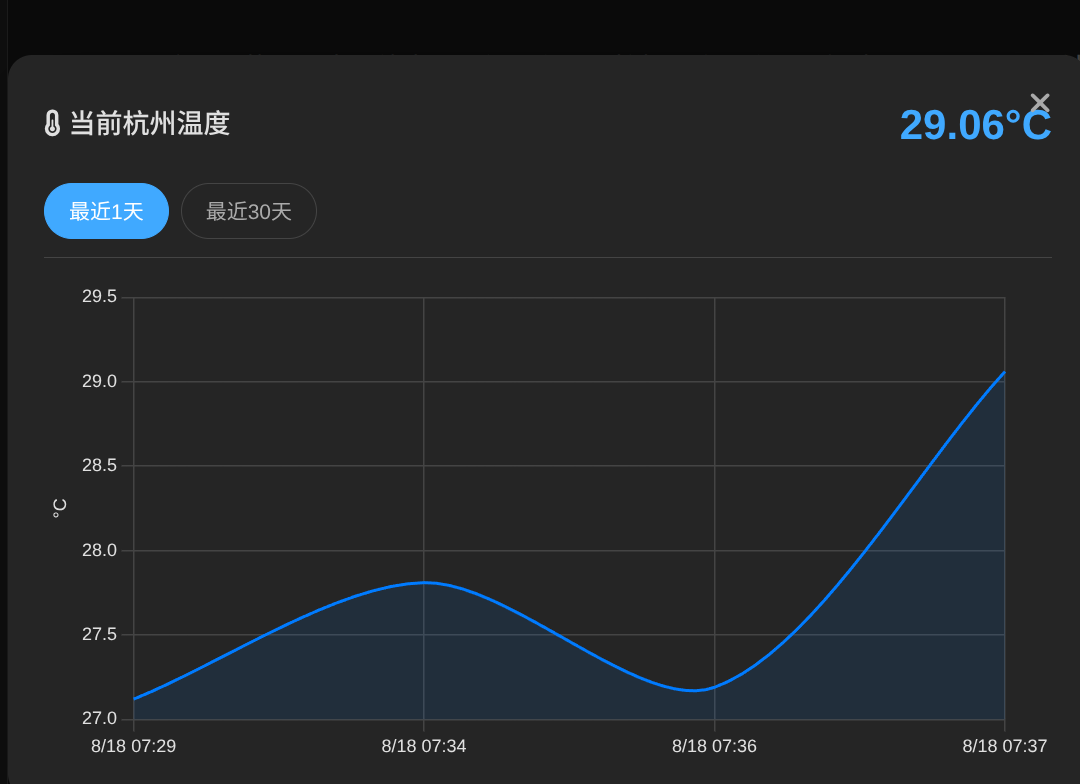This screenshot has height=784, width=1080.
Task: Click the 27.0 y-axis value
Action: (x=100, y=718)
